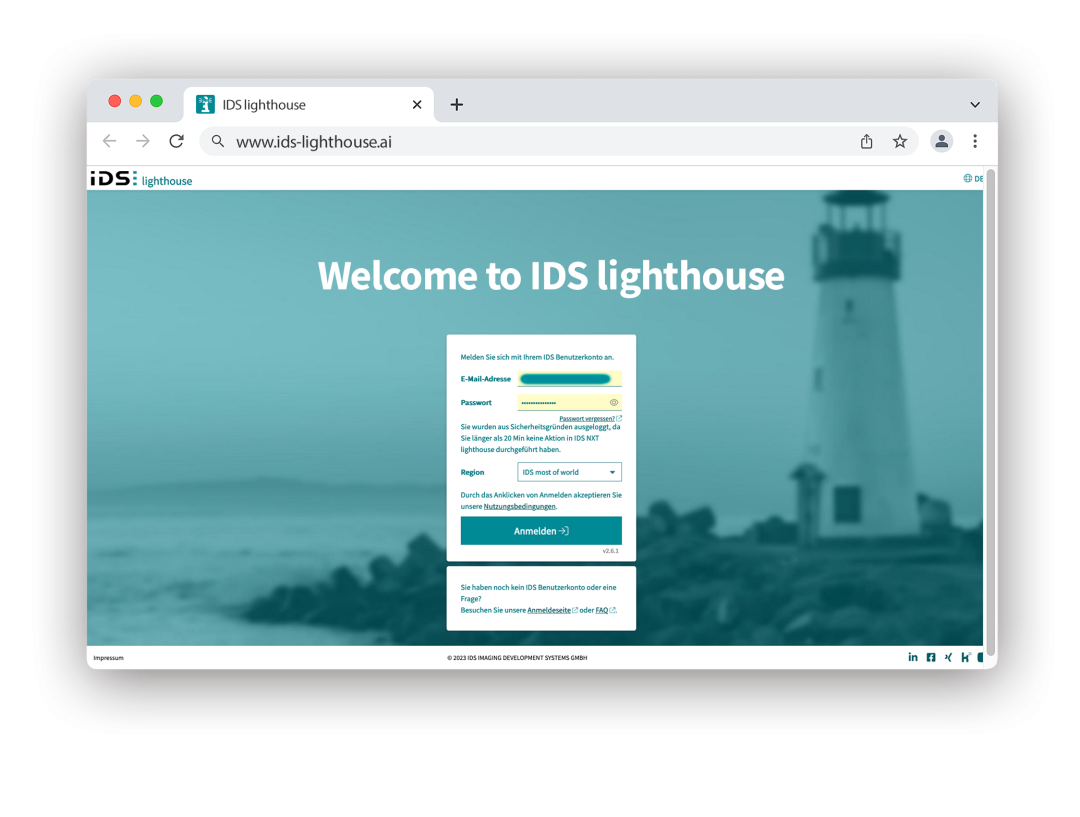The height and width of the screenshot is (817, 1080).
Task: Open the Kununu footer icon
Action: point(966,657)
